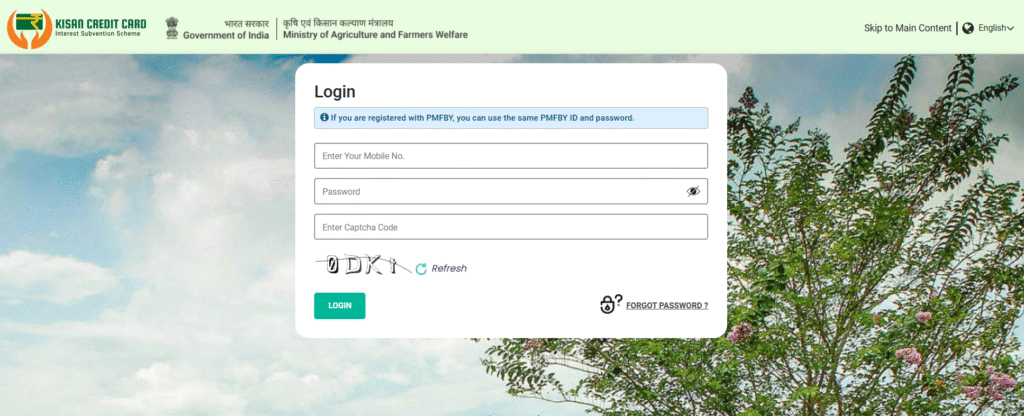This screenshot has height=416, width=1024.
Task: Click the Government of India emblem
Action: pos(172,28)
